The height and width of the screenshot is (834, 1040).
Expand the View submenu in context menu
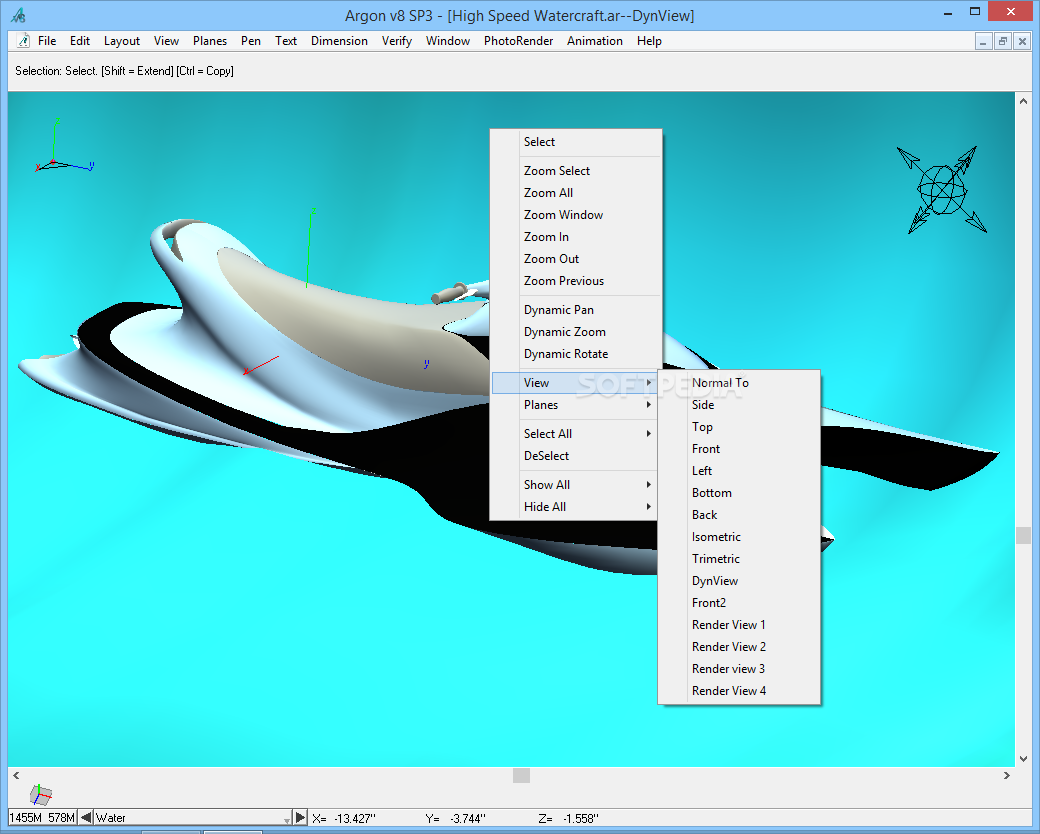575,383
